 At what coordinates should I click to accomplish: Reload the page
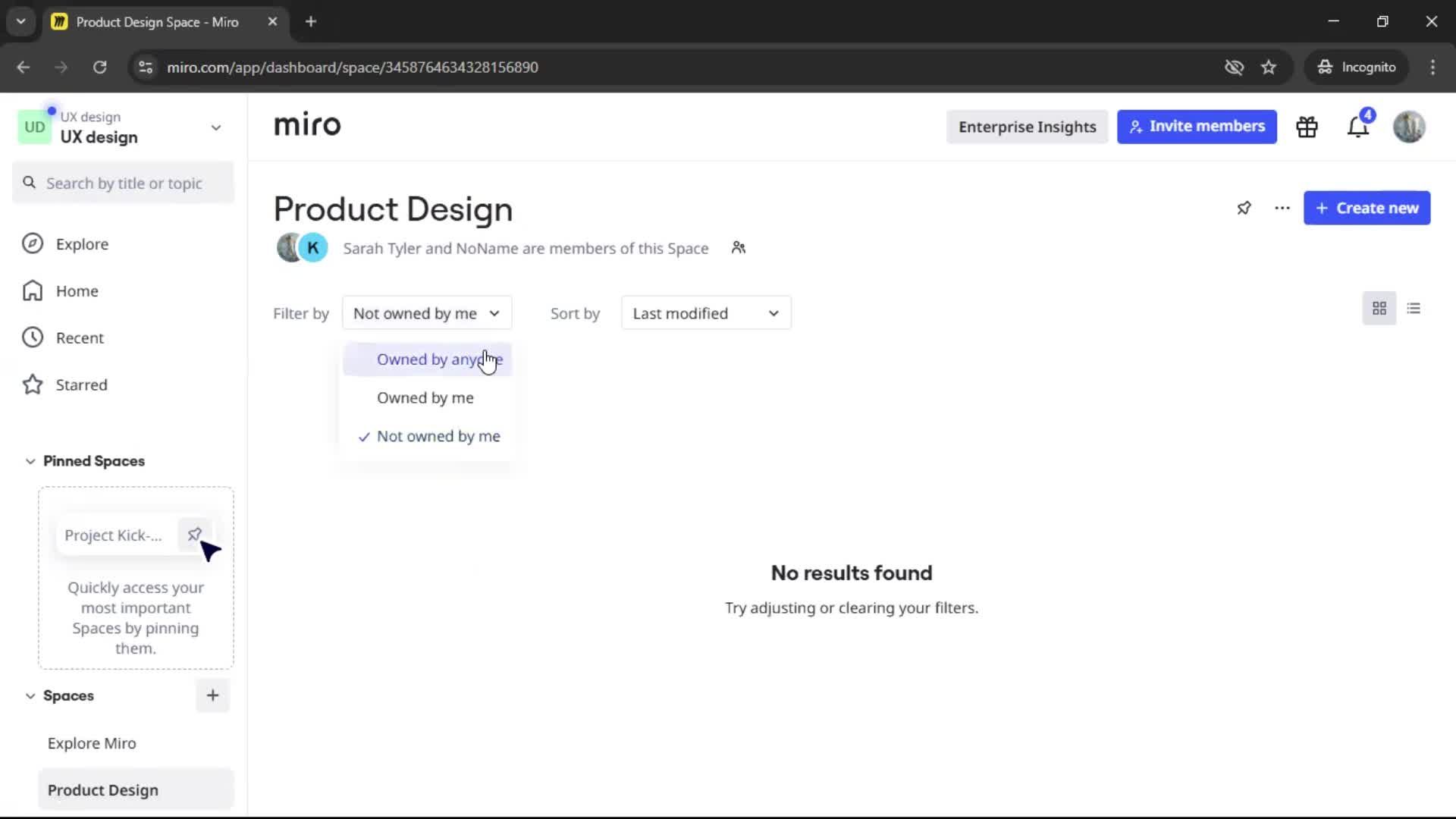100,67
